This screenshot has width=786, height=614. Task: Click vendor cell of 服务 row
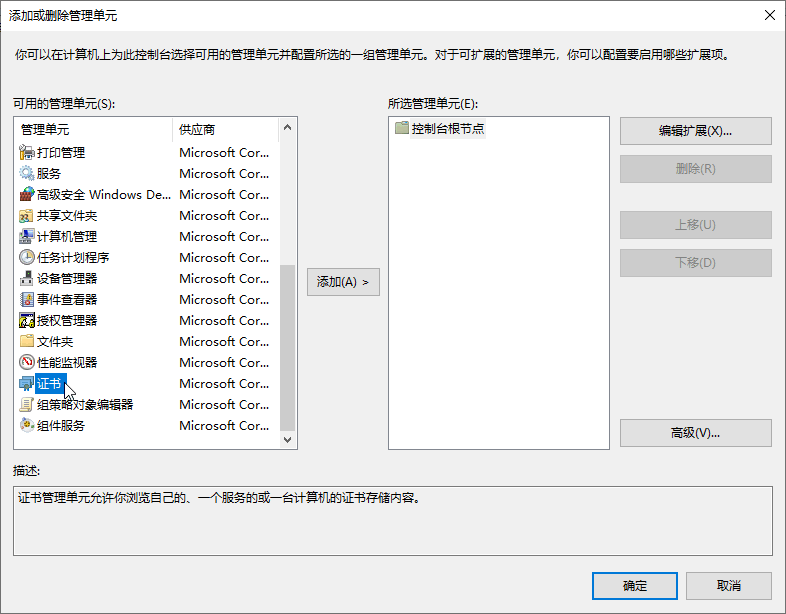[224, 173]
